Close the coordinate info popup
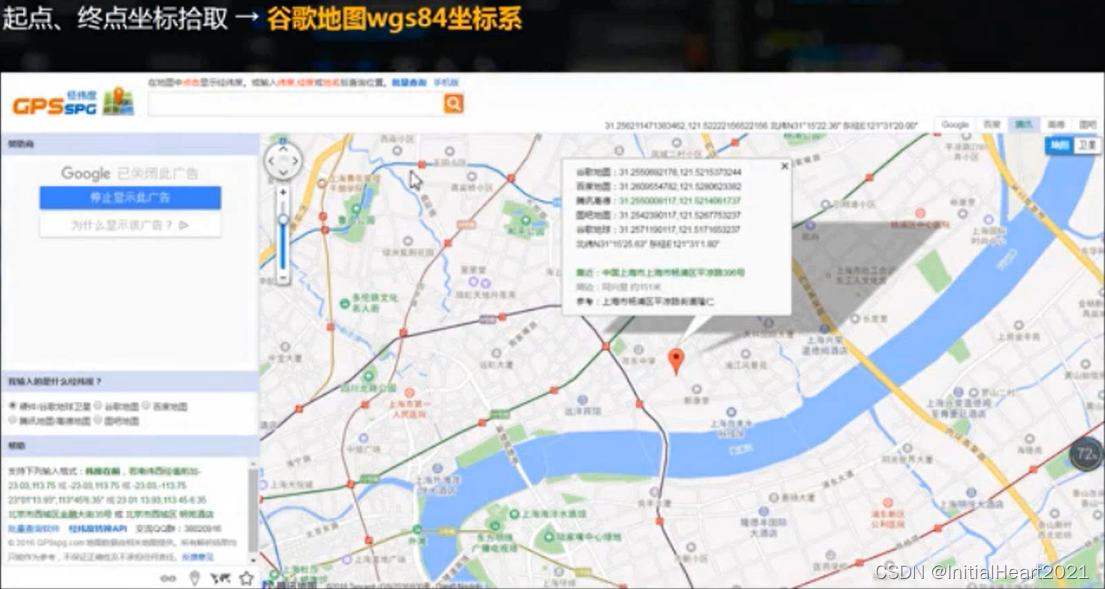 (x=784, y=166)
